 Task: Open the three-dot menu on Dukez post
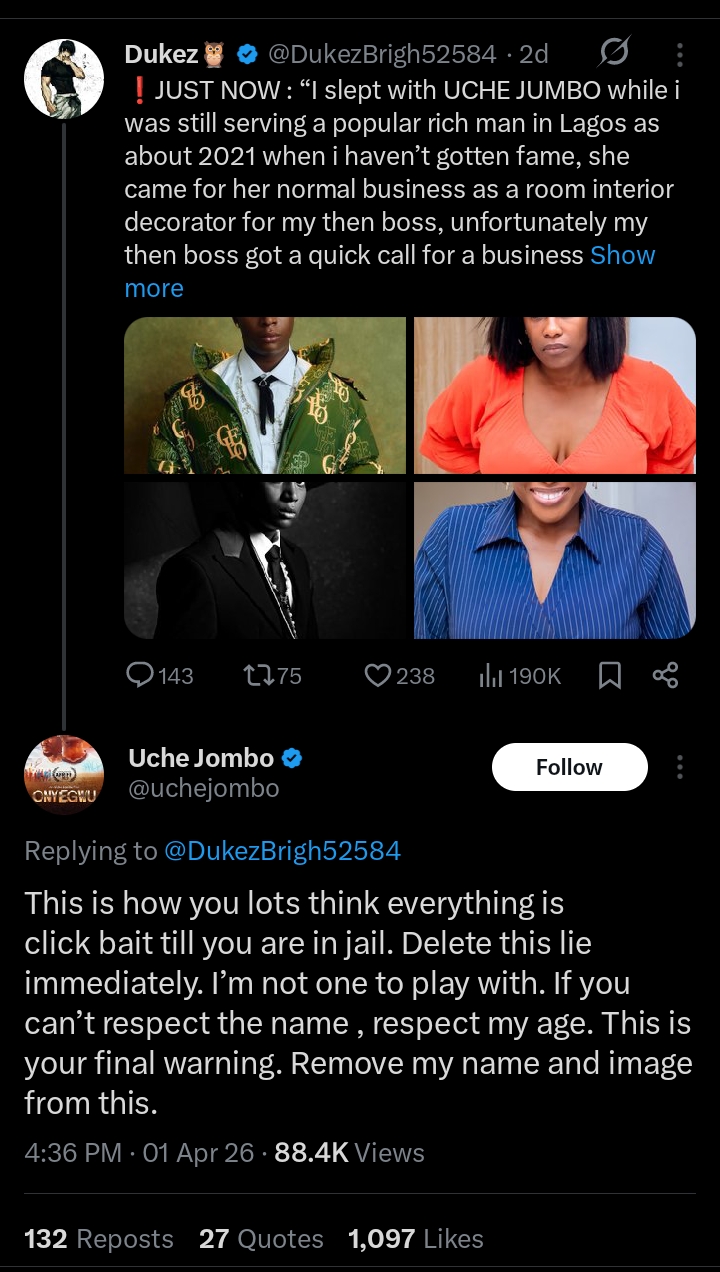pyautogui.click(x=680, y=54)
